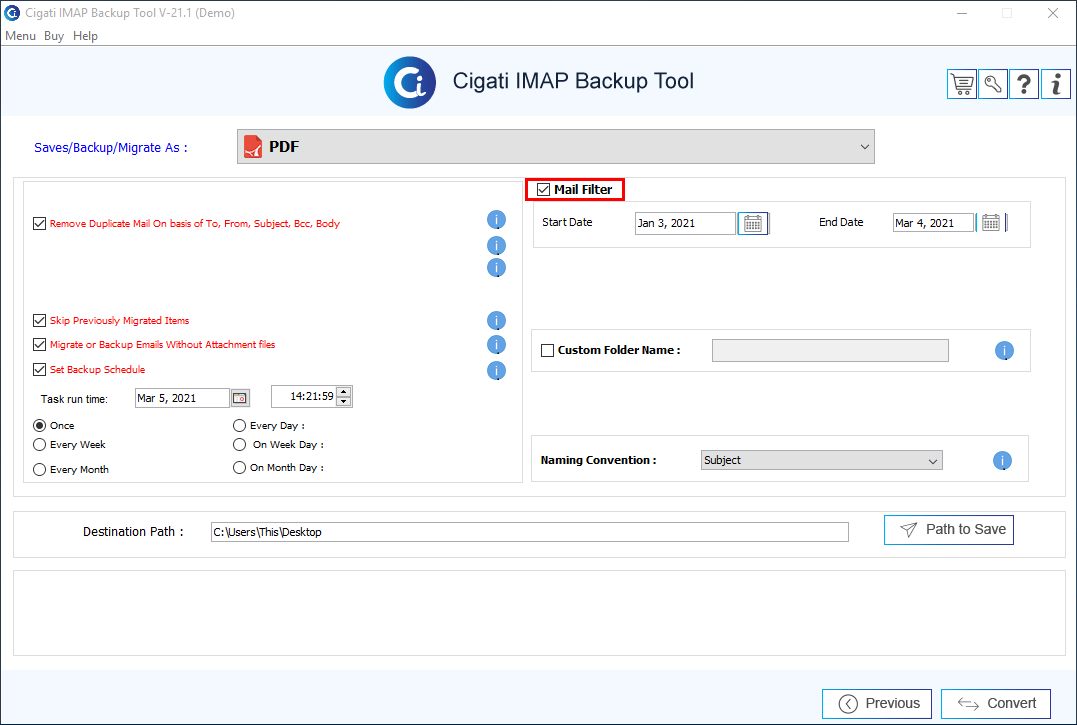Screen dimensions: 1077x725
Task: Choose the On Month Day option
Action: pos(239,468)
